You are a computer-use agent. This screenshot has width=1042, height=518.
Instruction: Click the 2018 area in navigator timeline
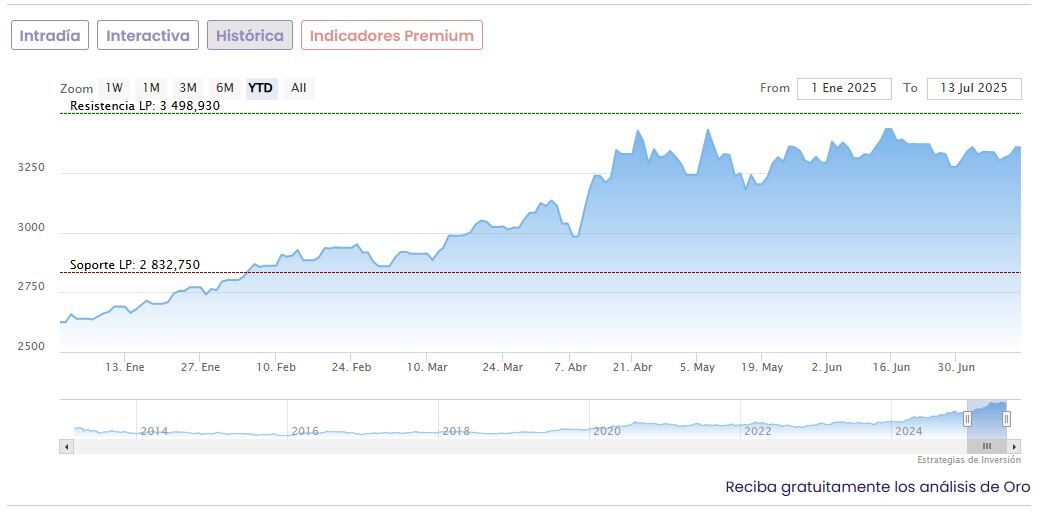point(456,431)
